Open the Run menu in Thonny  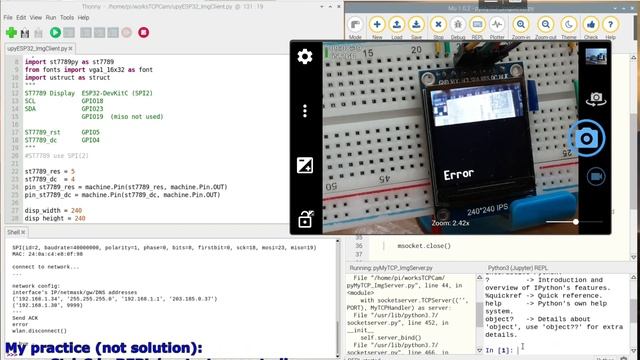pos(51,18)
